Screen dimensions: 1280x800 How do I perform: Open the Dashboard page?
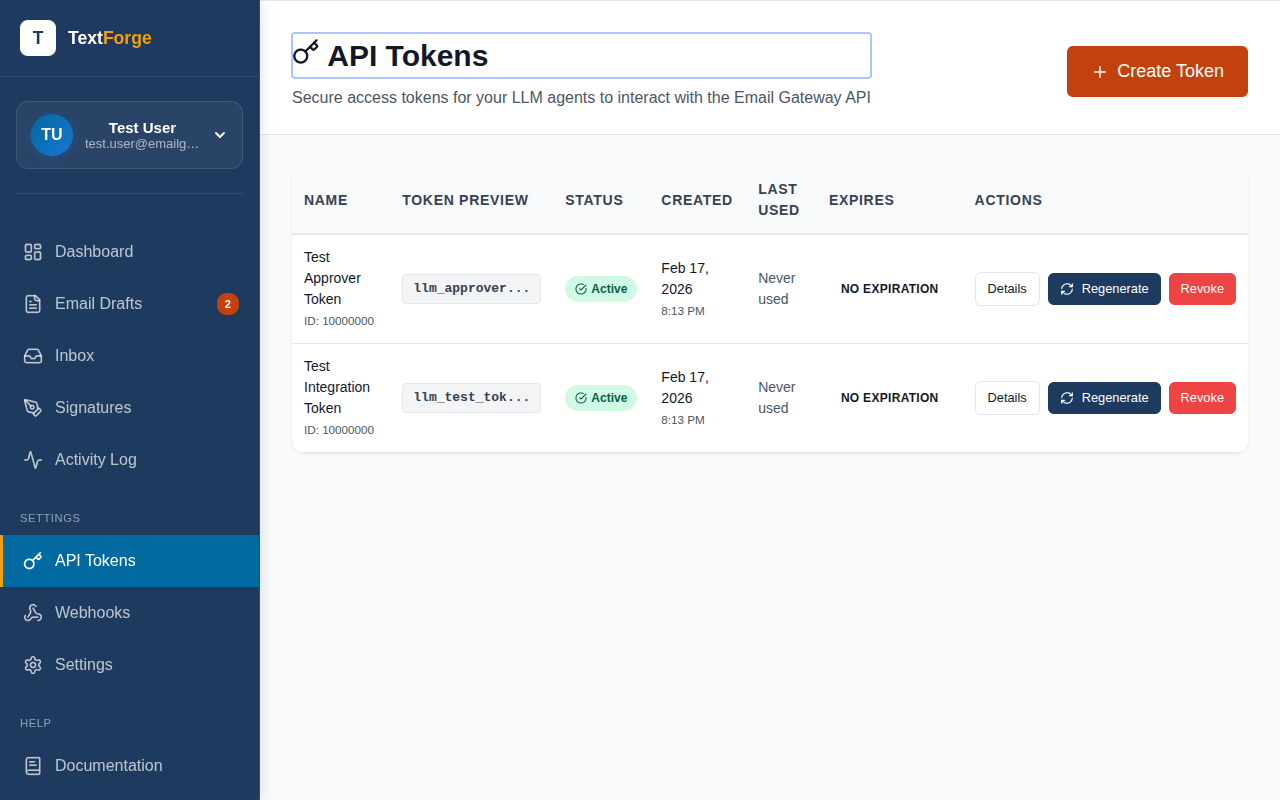[130, 252]
